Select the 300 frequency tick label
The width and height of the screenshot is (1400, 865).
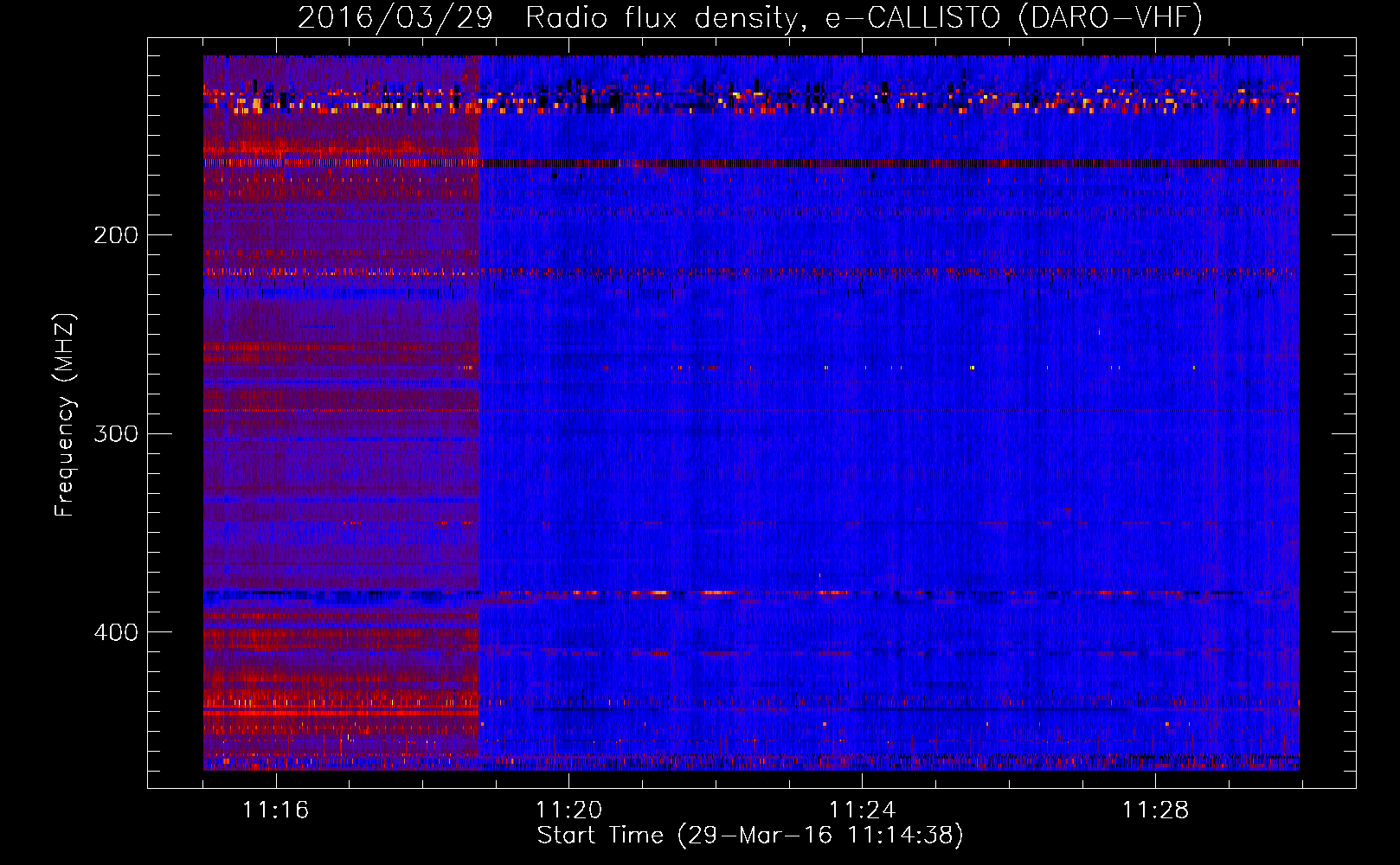[116, 433]
